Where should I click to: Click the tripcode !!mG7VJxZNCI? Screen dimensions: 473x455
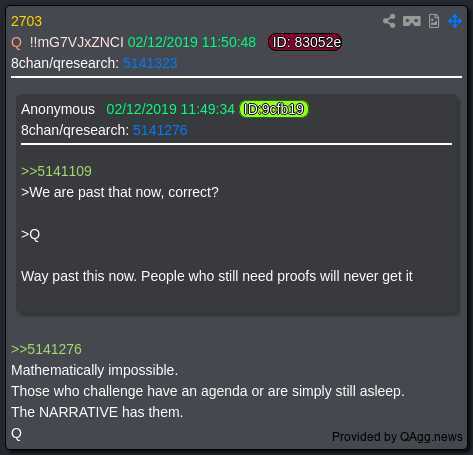click(76, 42)
